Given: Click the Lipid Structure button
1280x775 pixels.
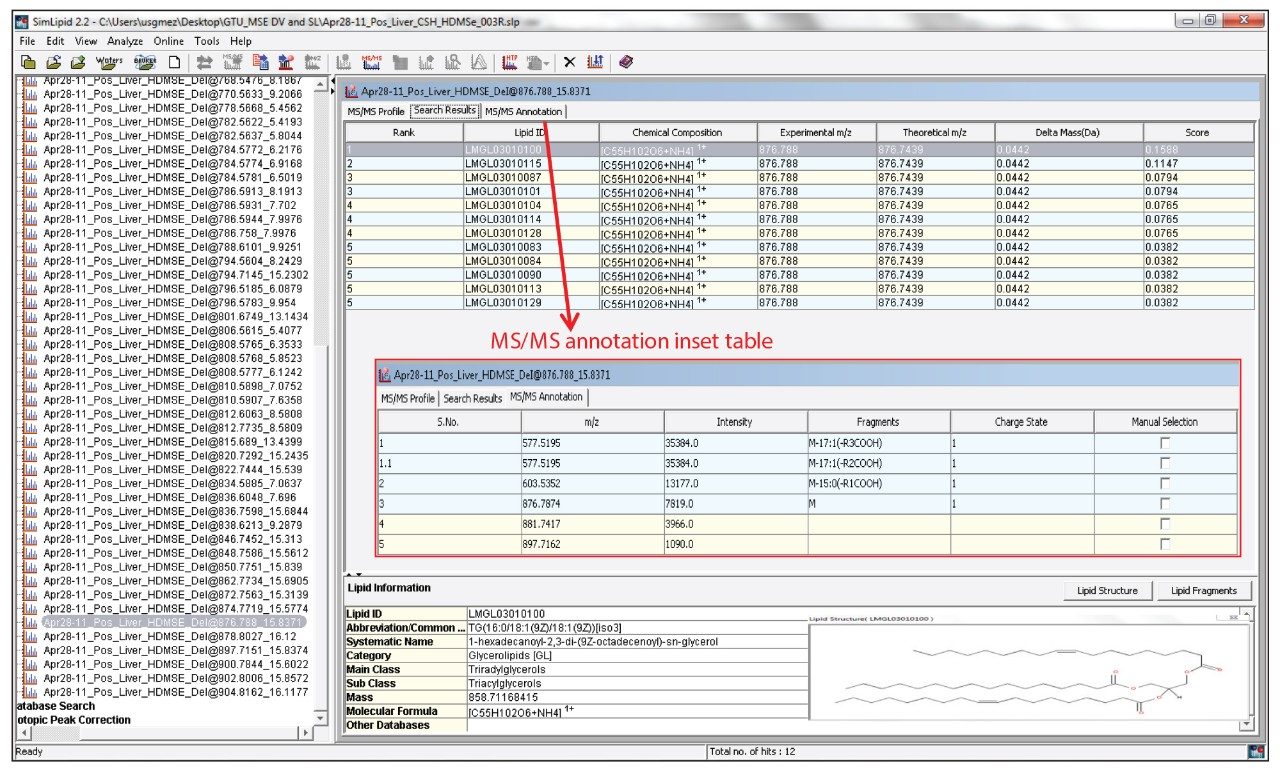Looking at the screenshot, I should coord(1107,590).
